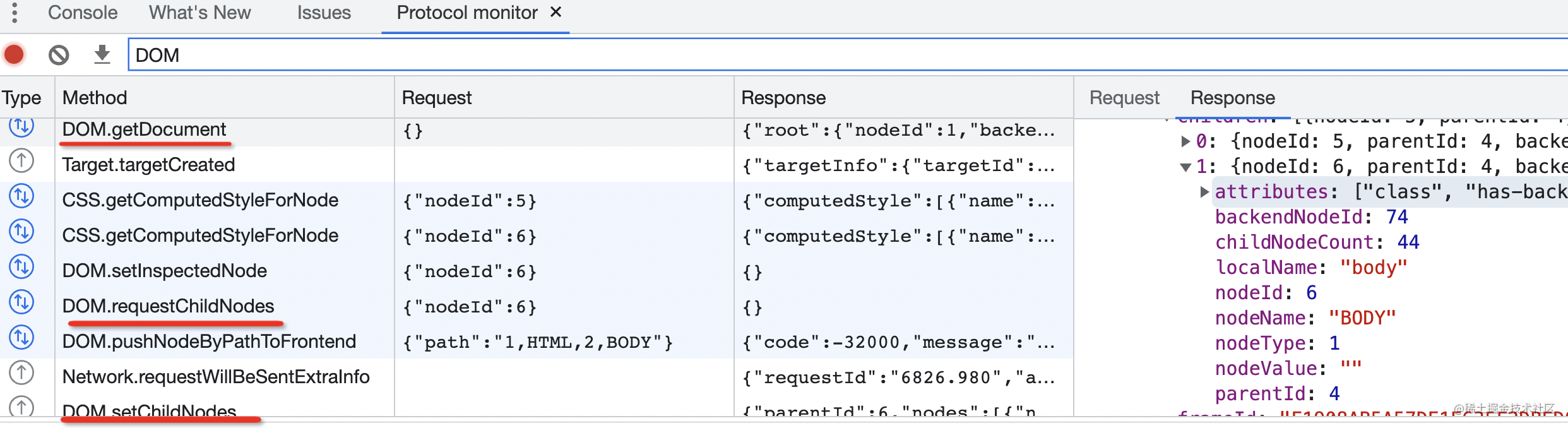The height and width of the screenshot is (428, 1568).
Task: Open the Issues tab
Action: tap(324, 13)
